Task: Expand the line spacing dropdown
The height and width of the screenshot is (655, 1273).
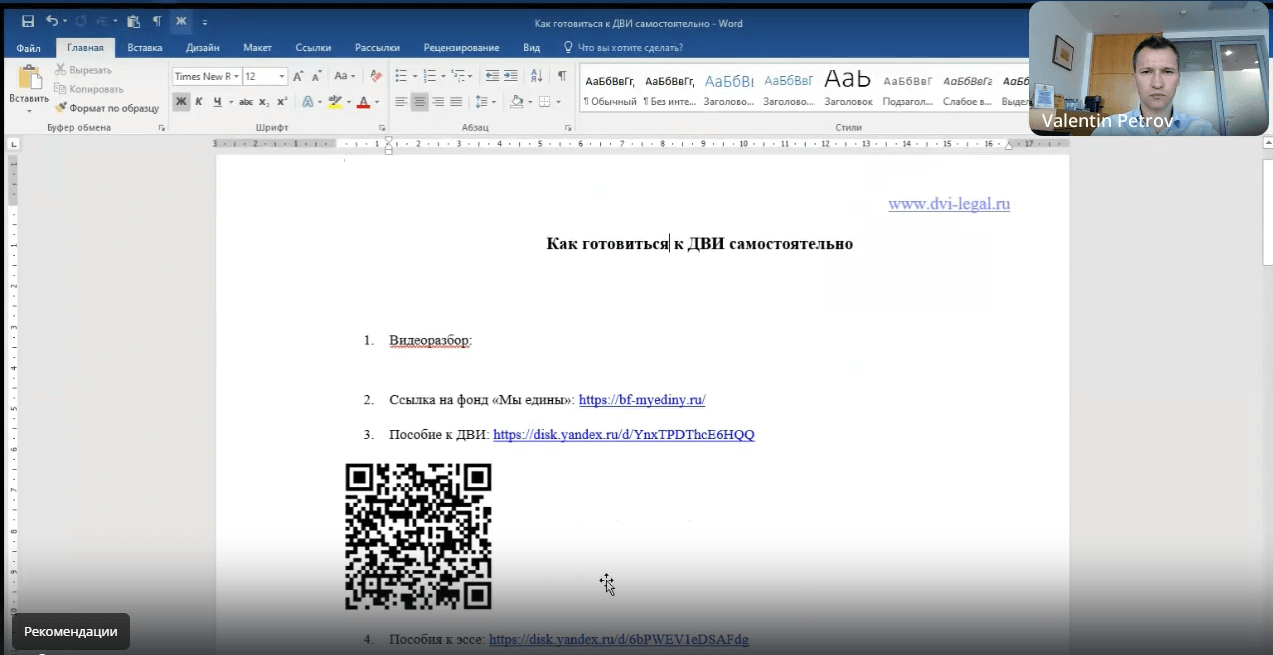Action: point(494,102)
